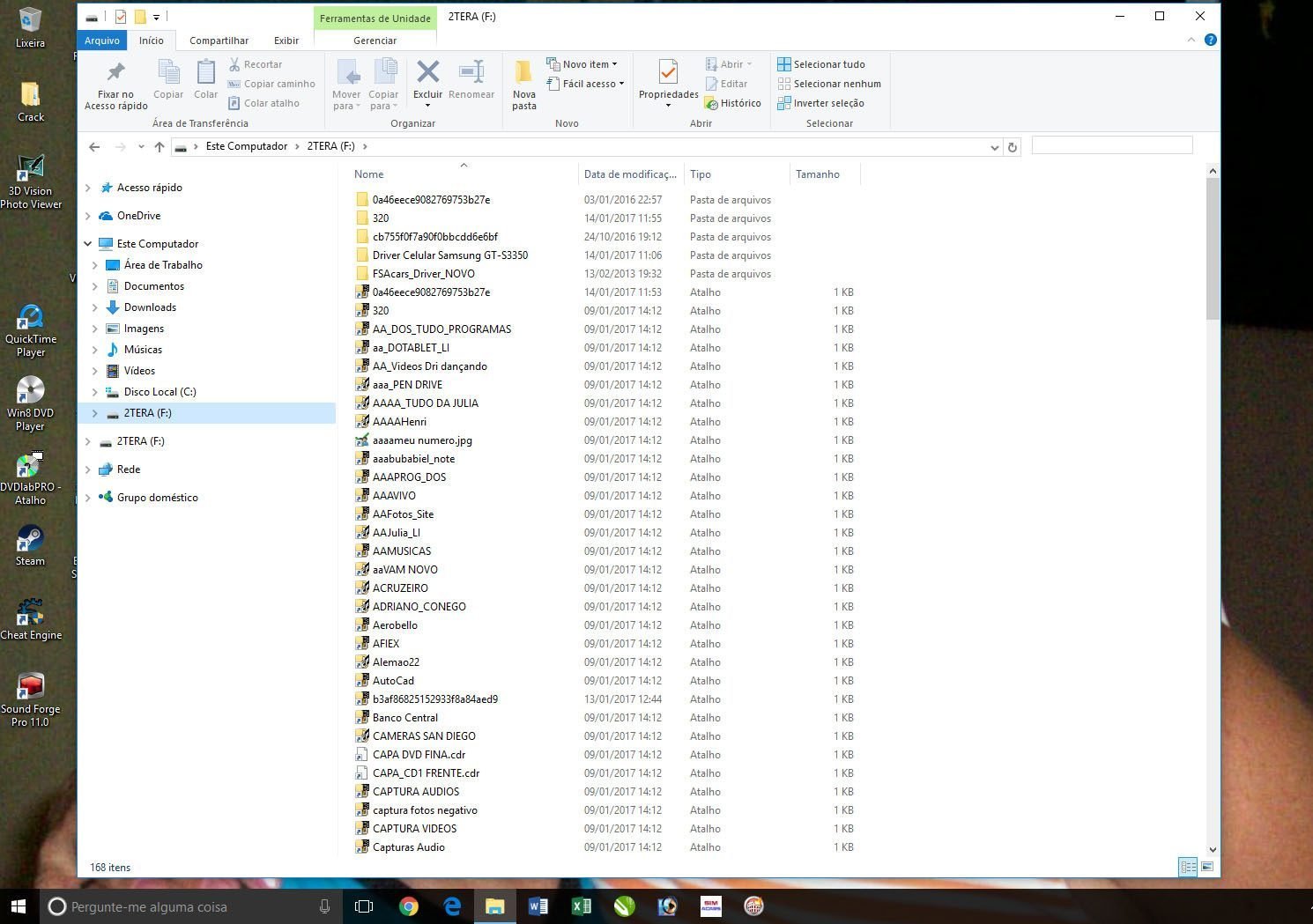
Task: Open Copiar para dropdown
Action: point(383,85)
